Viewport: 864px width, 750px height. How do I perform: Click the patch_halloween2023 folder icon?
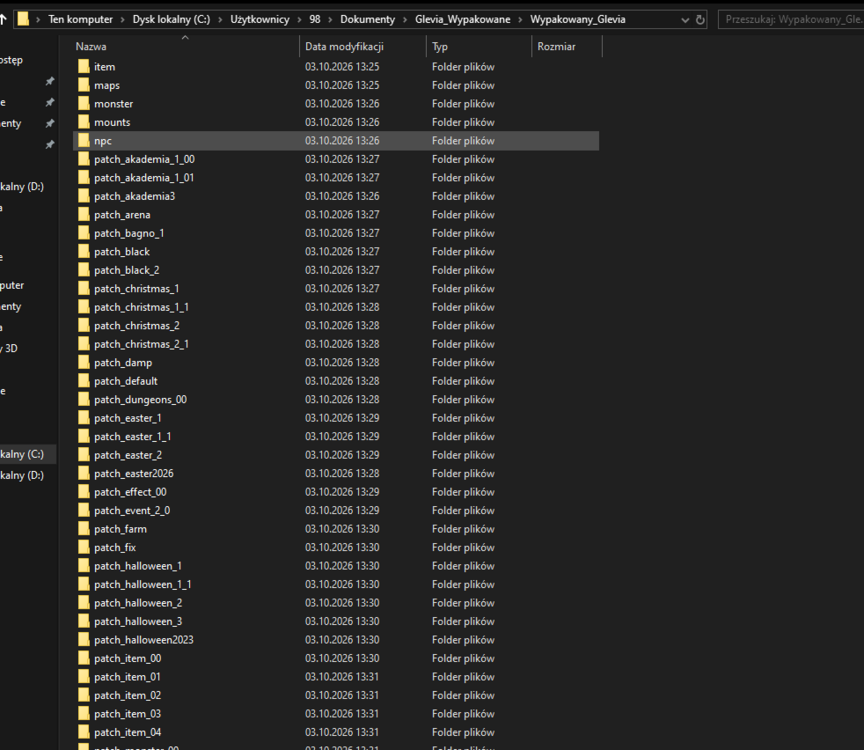point(84,640)
